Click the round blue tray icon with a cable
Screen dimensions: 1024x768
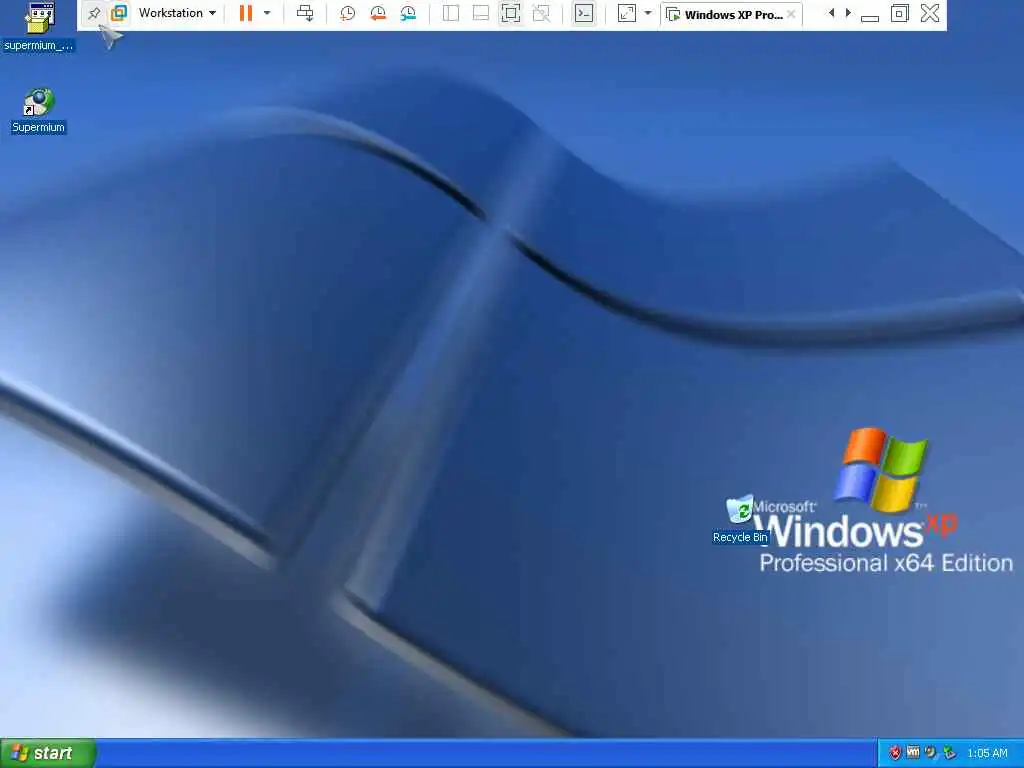click(931, 753)
